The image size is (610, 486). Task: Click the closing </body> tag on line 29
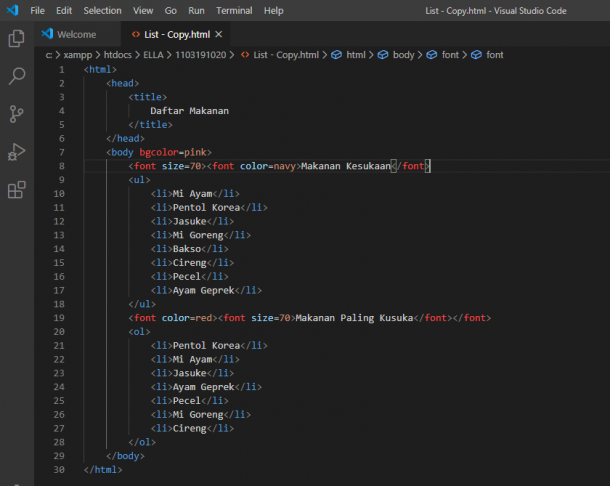click(125, 456)
